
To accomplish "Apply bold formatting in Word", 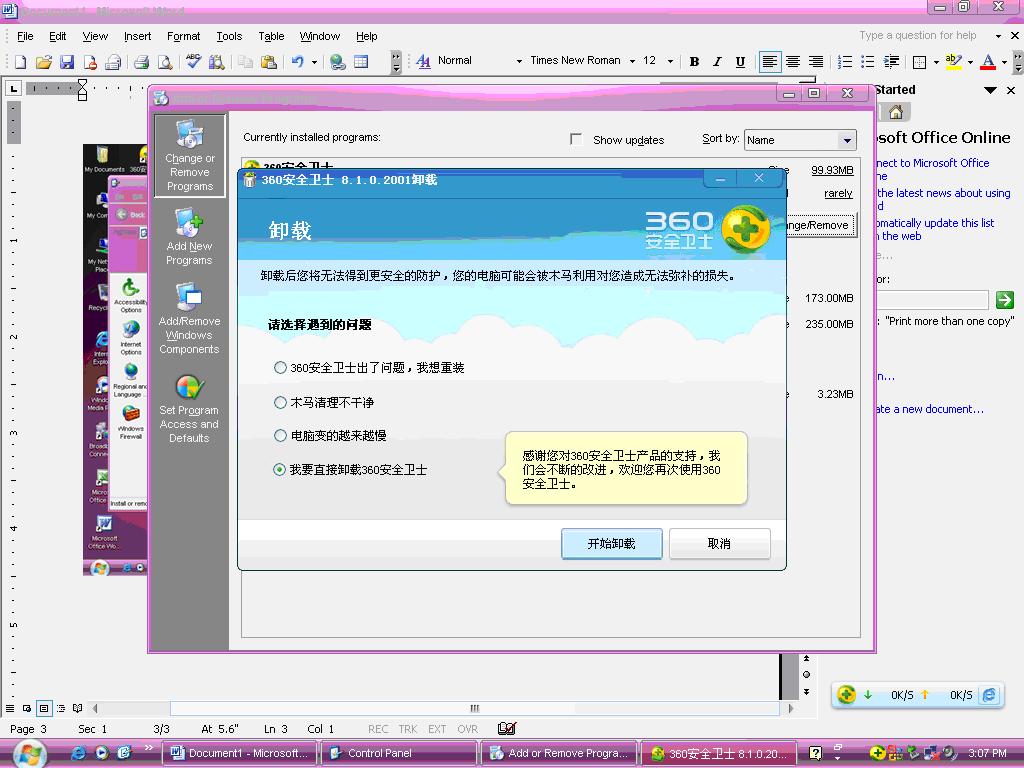I will (694, 61).
